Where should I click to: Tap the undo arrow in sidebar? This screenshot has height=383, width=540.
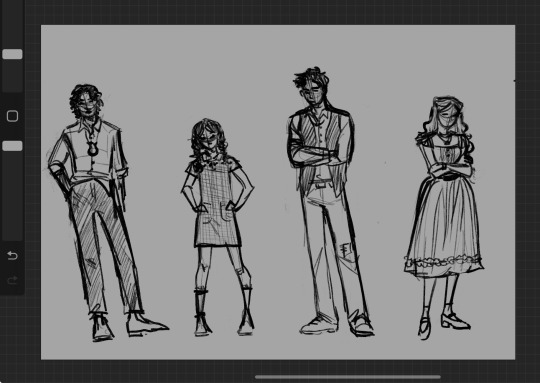click(12, 256)
